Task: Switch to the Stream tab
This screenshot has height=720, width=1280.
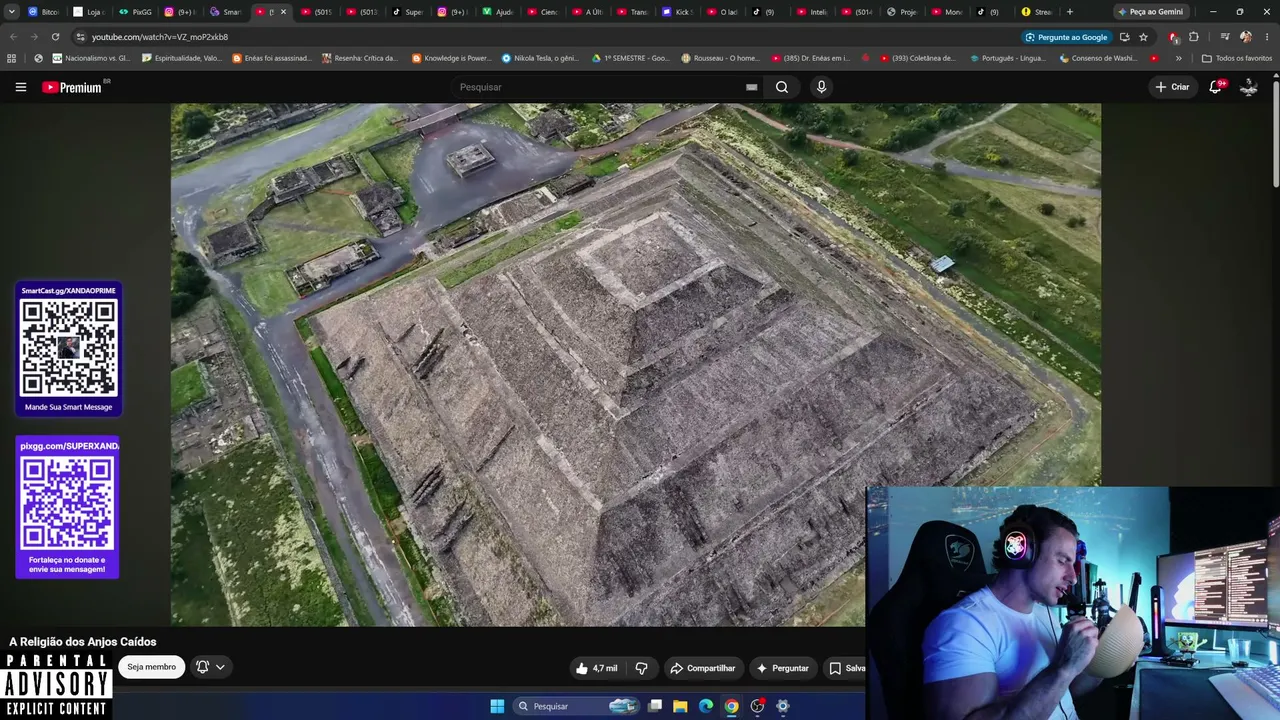Action: (x=1036, y=12)
